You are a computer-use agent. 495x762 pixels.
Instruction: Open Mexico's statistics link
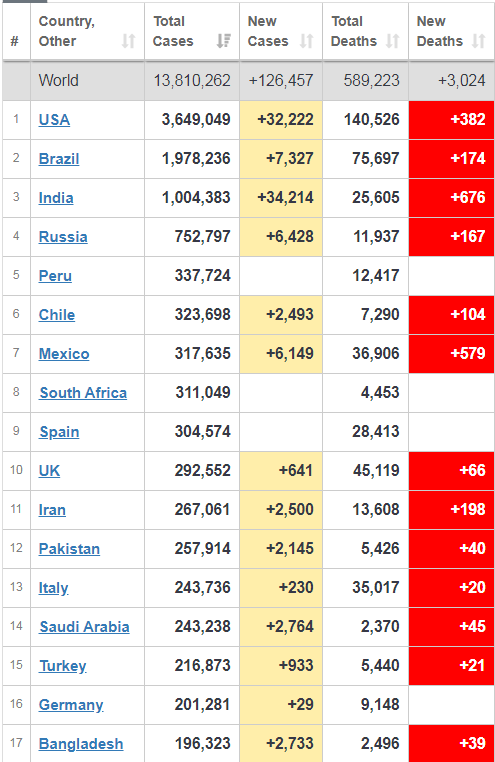[64, 354]
